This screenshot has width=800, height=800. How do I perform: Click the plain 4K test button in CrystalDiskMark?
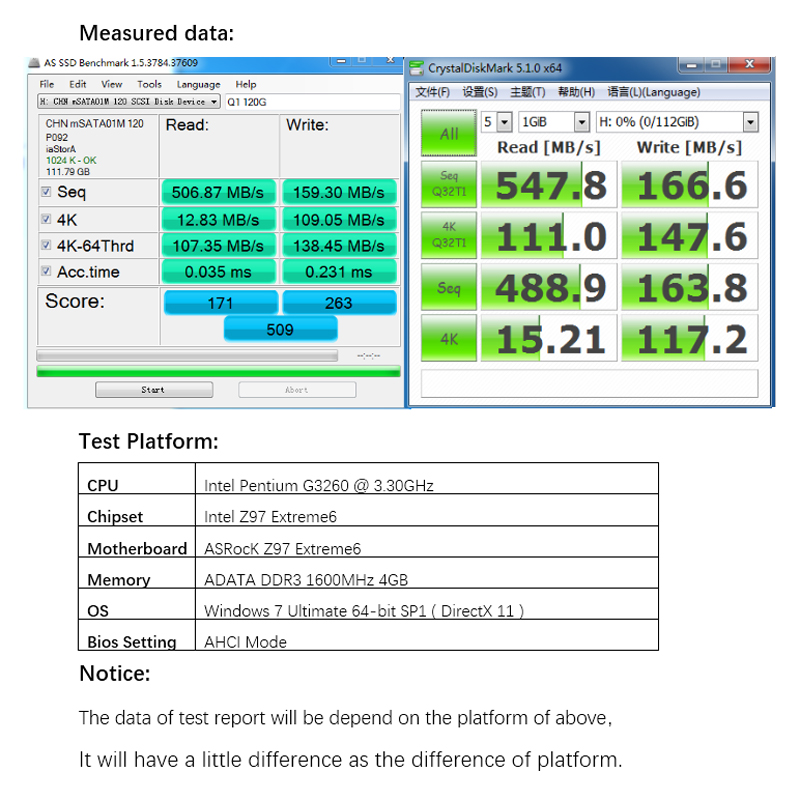448,338
